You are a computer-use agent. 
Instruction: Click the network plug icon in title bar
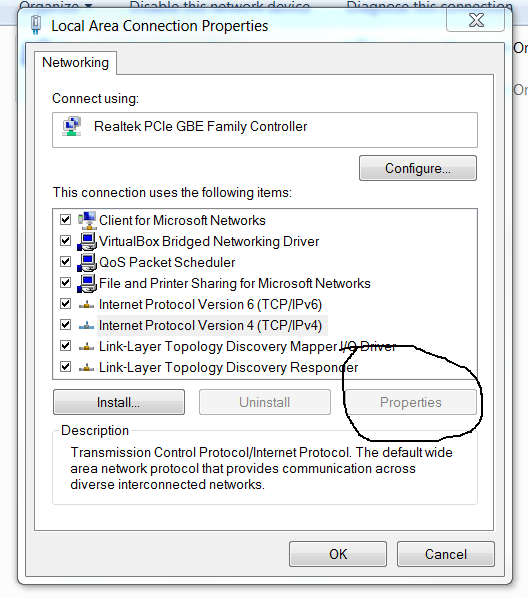click(x=36, y=24)
